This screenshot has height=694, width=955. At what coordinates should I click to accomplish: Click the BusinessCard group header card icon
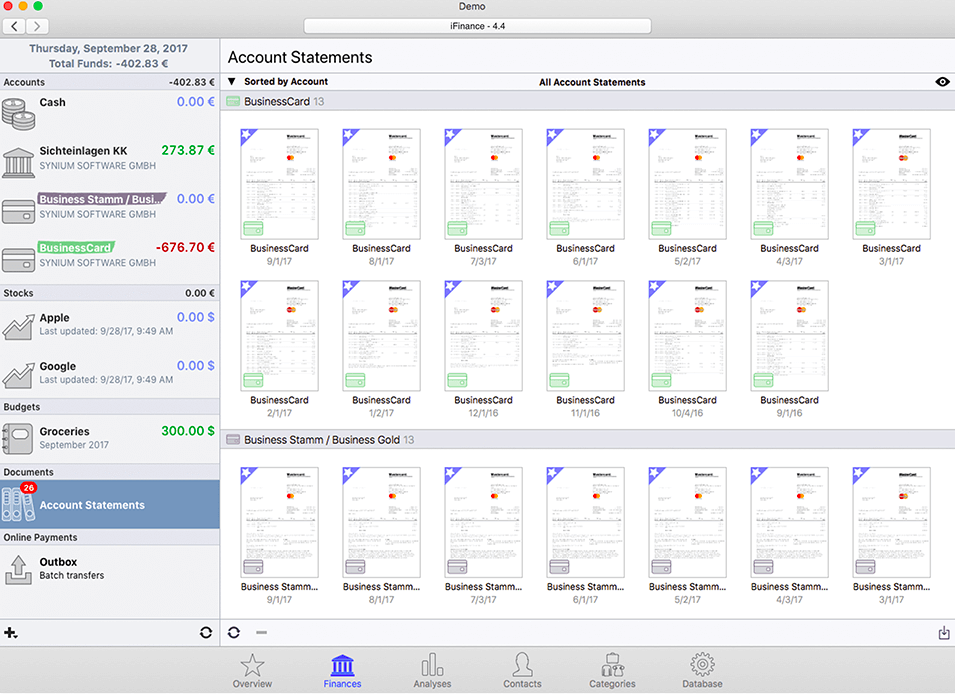tap(233, 101)
